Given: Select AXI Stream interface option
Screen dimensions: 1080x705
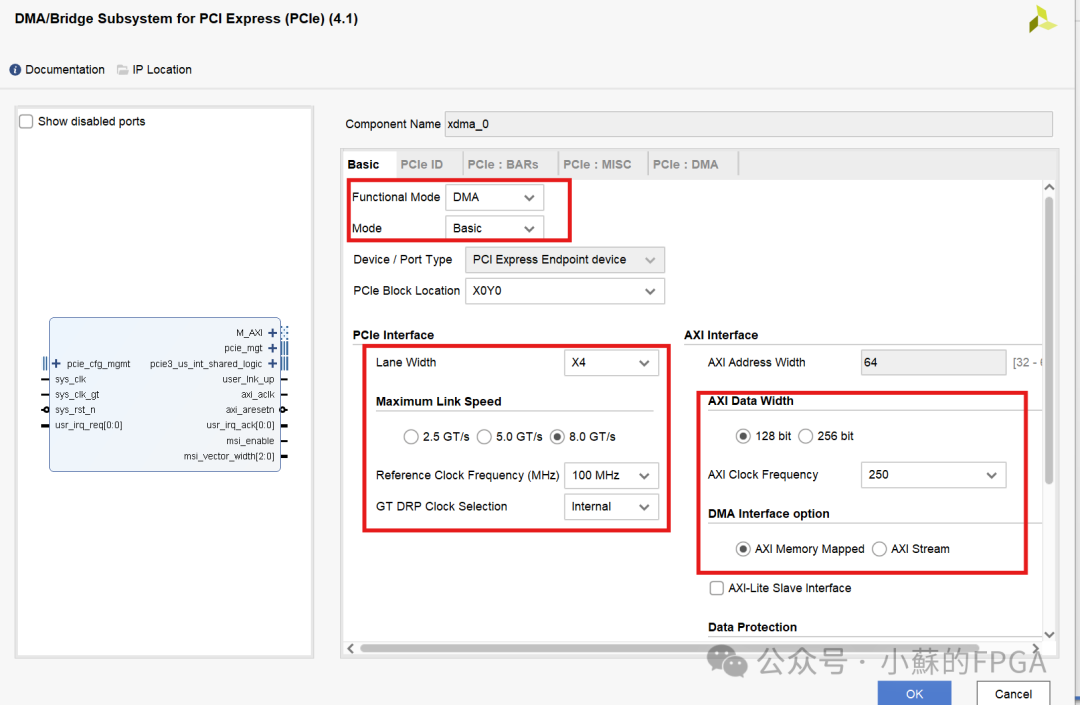Looking at the screenshot, I should click(x=879, y=549).
